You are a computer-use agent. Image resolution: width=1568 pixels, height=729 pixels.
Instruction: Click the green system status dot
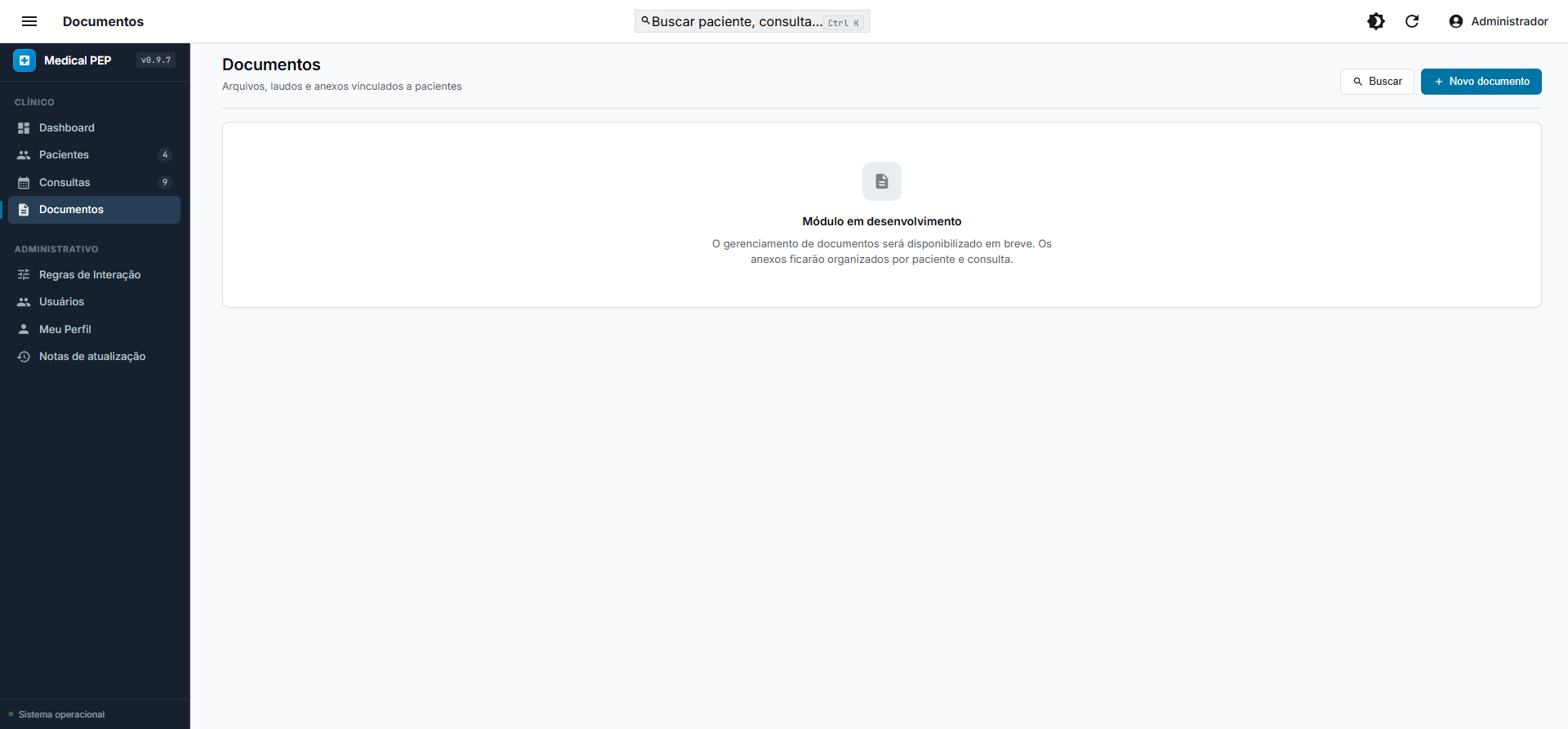pyautogui.click(x=11, y=714)
